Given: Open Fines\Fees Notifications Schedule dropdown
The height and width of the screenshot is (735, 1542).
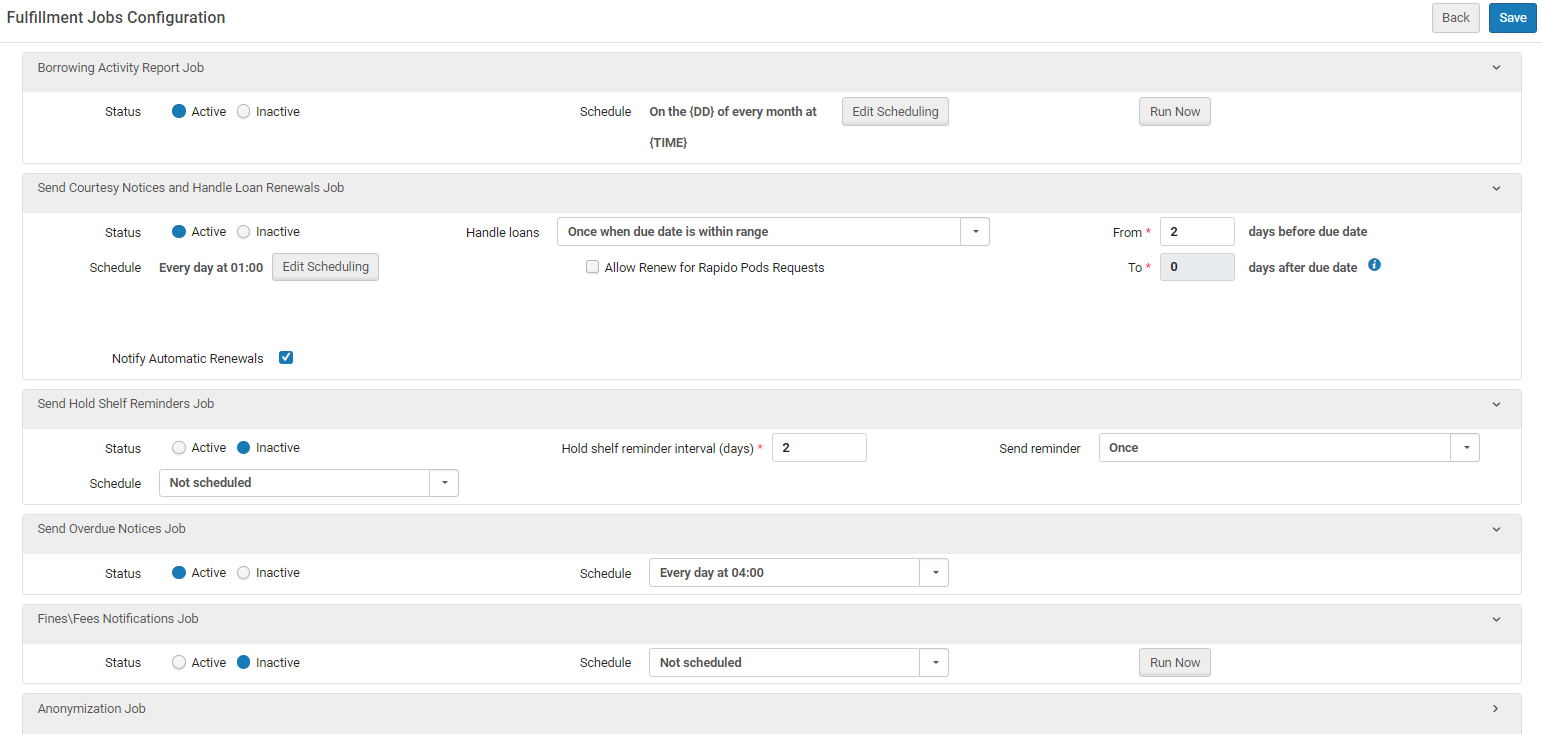Looking at the screenshot, I should pyautogui.click(x=799, y=663).
